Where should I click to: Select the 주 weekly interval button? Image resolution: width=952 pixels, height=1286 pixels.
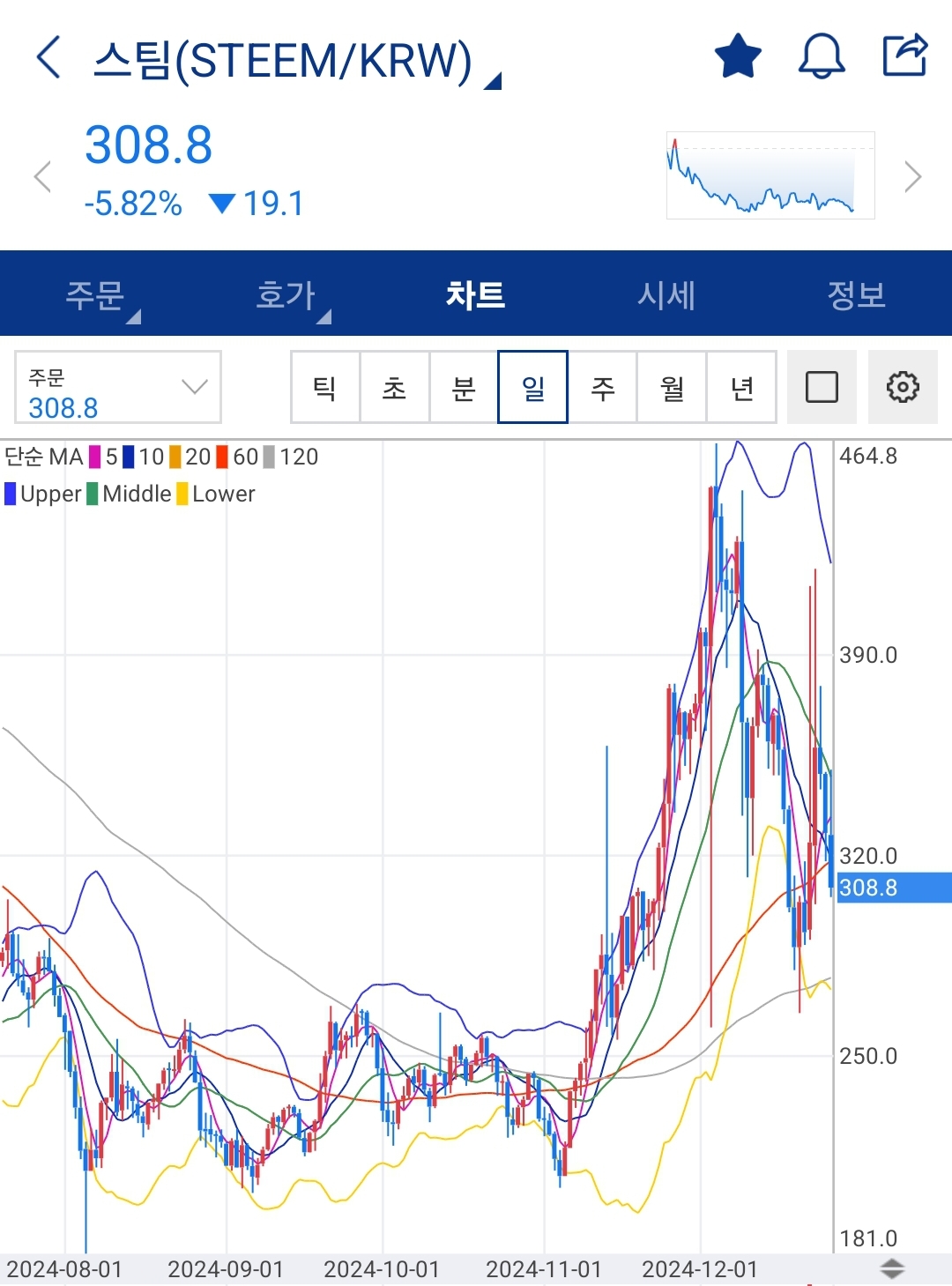click(x=602, y=387)
